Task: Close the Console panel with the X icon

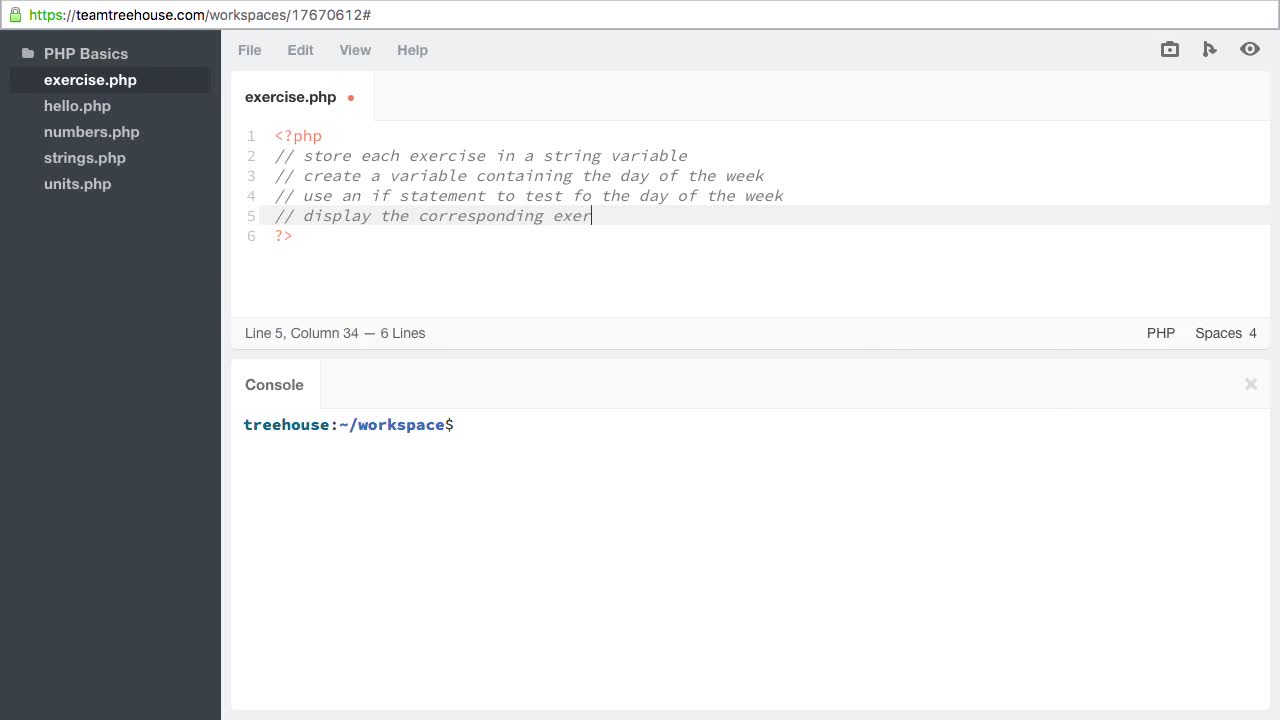Action: click(x=1250, y=384)
